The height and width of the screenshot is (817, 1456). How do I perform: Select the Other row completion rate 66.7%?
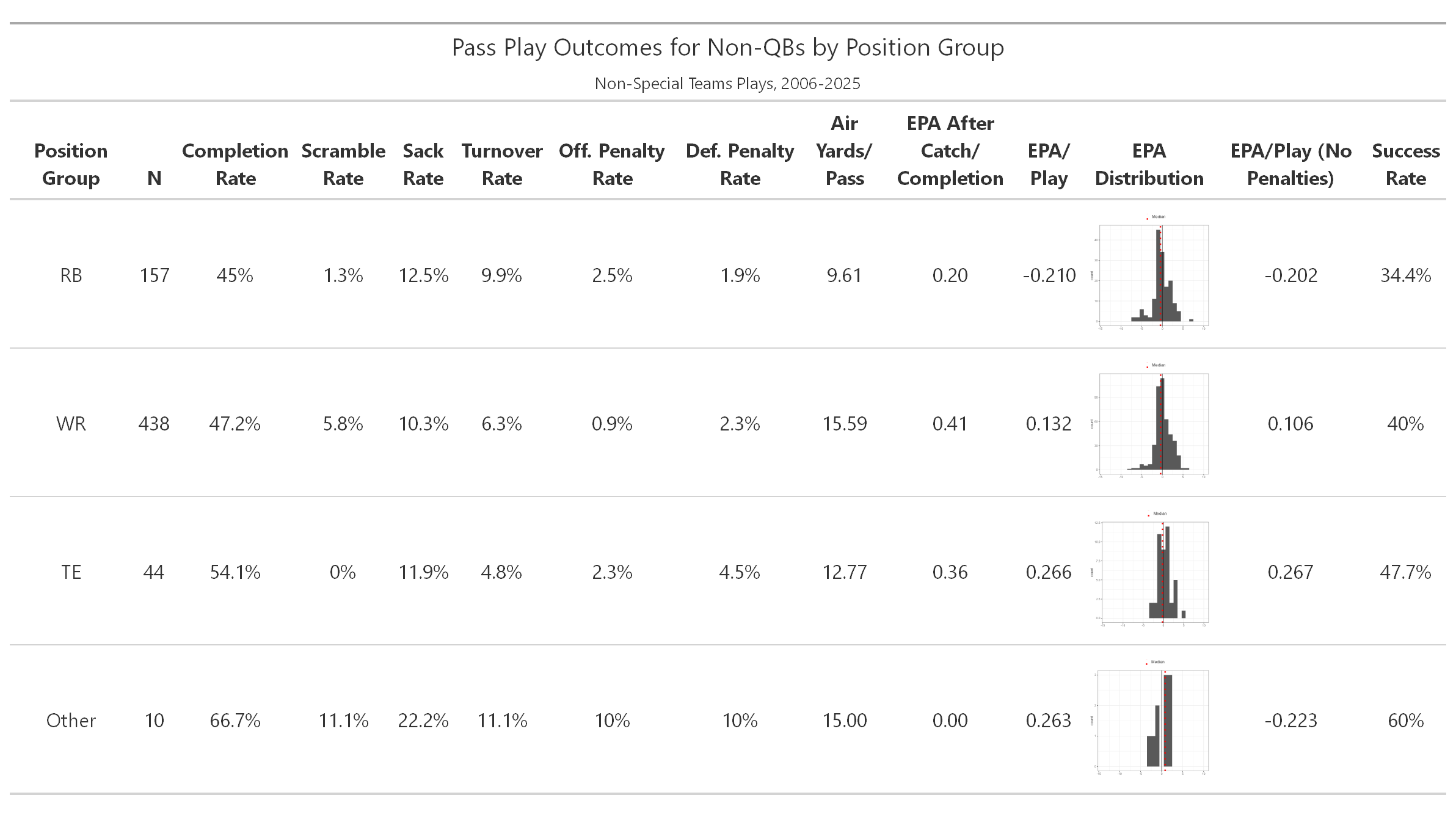(235, 721)
